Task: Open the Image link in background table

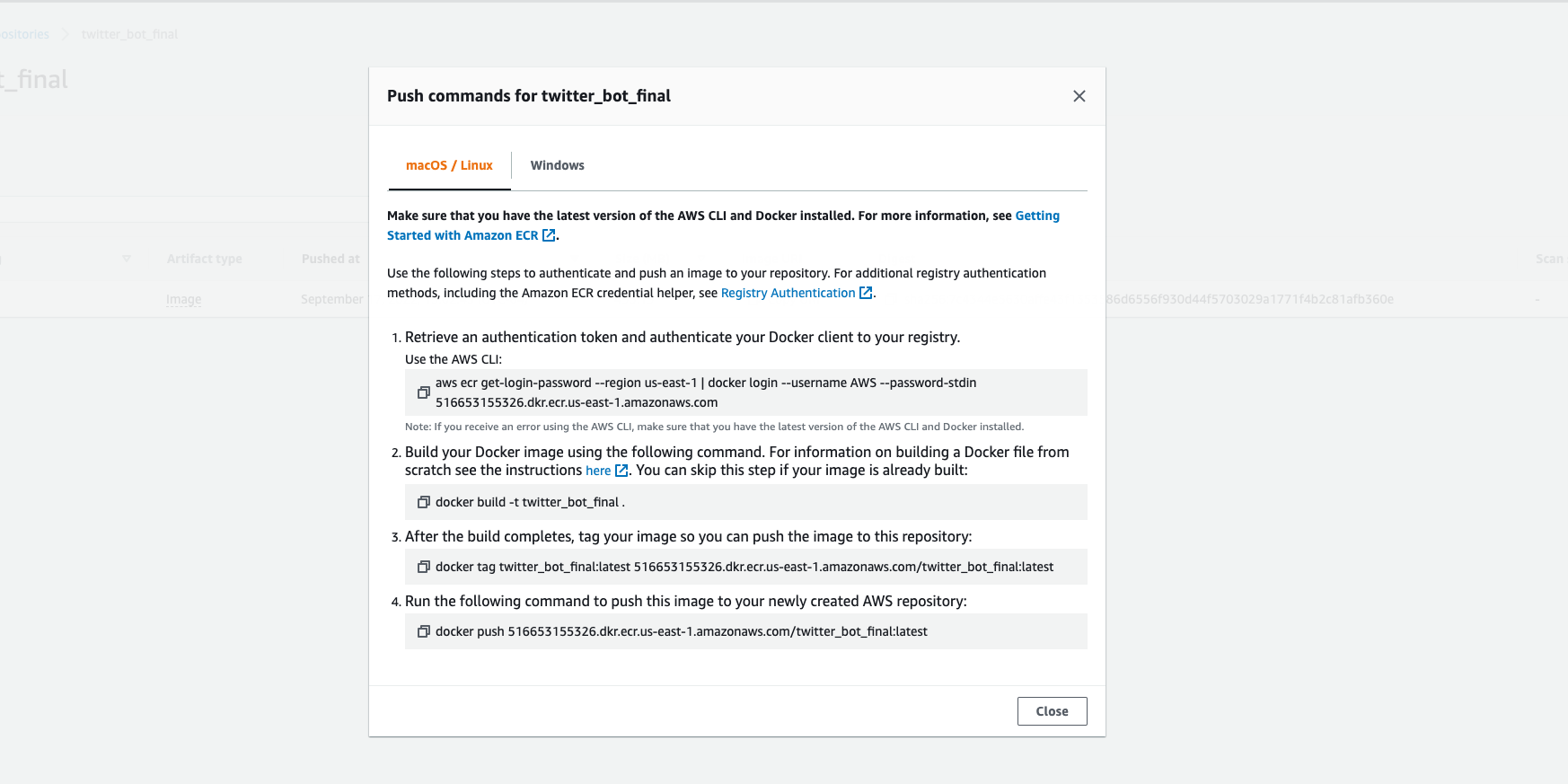Action: (x=183, y=299)
